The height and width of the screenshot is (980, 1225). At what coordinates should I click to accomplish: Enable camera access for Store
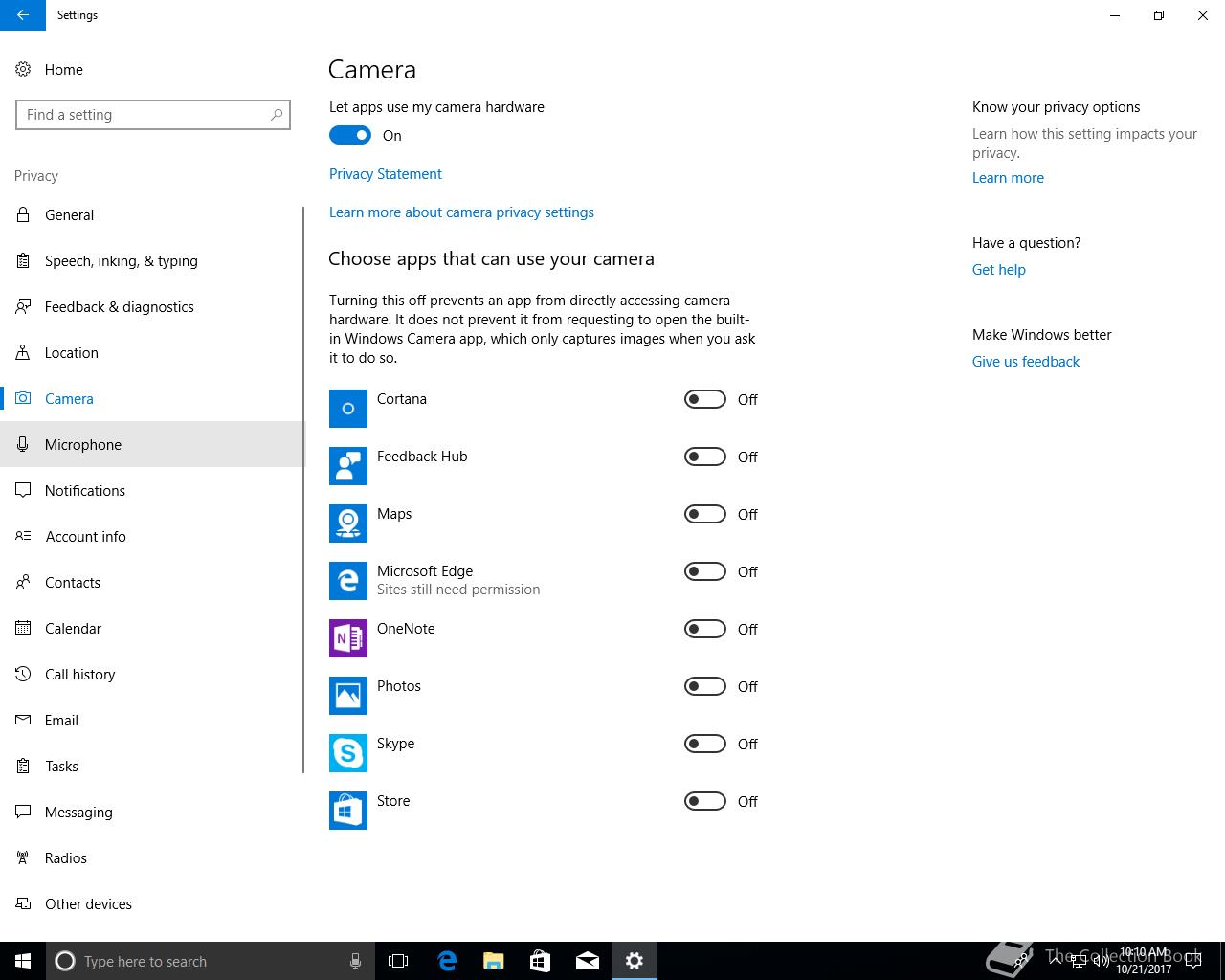point(705,801)
